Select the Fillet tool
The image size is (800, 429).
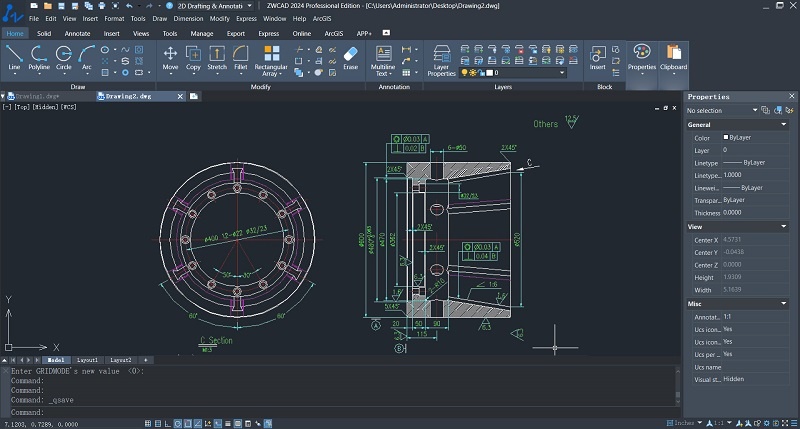point(241,56)
